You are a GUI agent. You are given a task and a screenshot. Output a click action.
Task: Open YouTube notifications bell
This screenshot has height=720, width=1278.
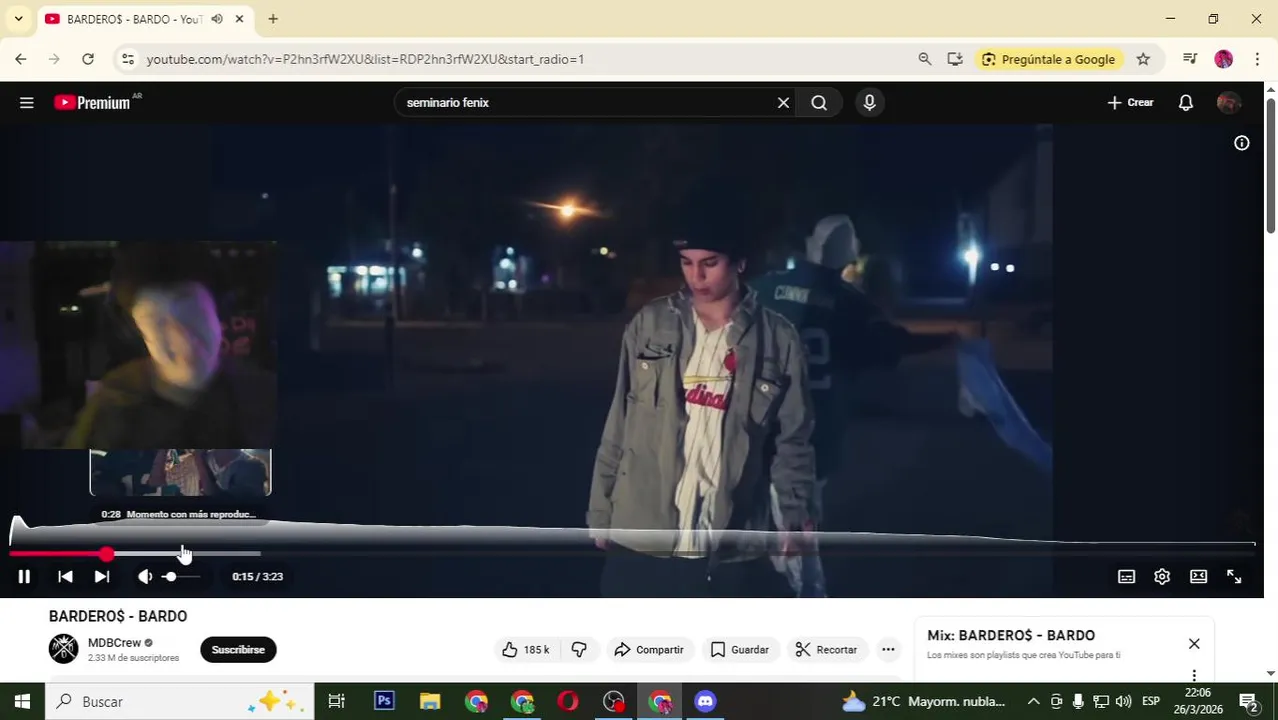(1185, 102)
